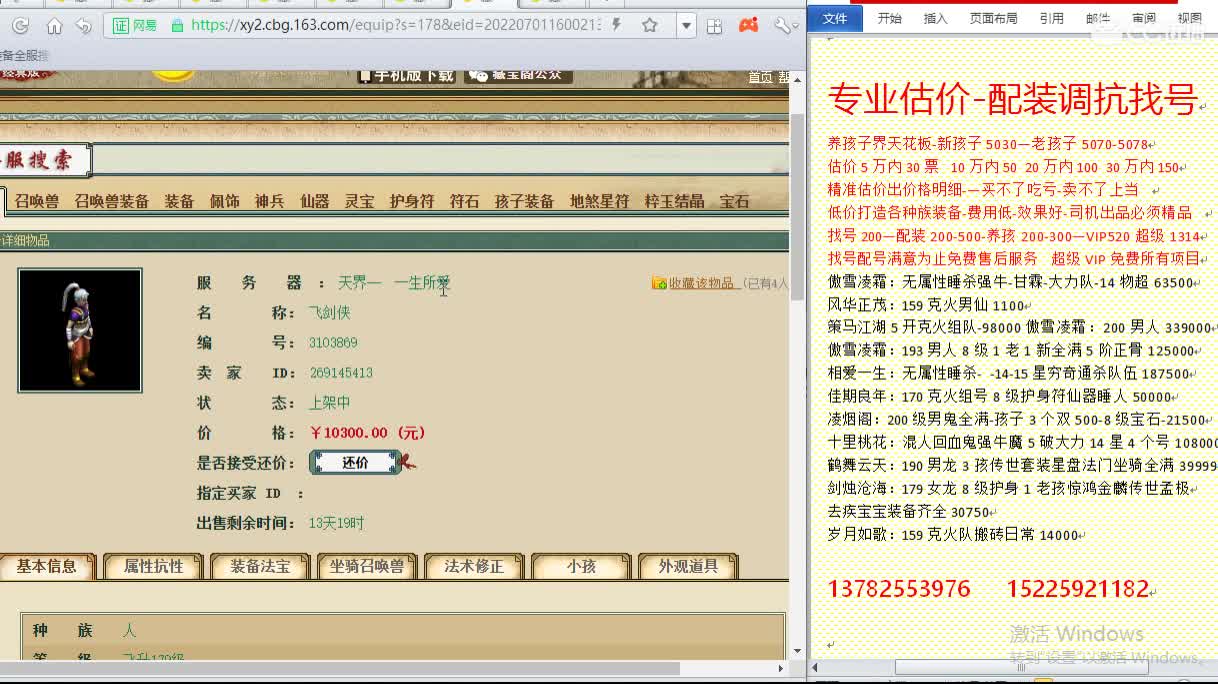Image resolution: width=1218 pixels, height=684 pixels.
Task: Click the 藏宝阁公众 WeChat link
Action: pyautogui.click(x=518, y=75)
